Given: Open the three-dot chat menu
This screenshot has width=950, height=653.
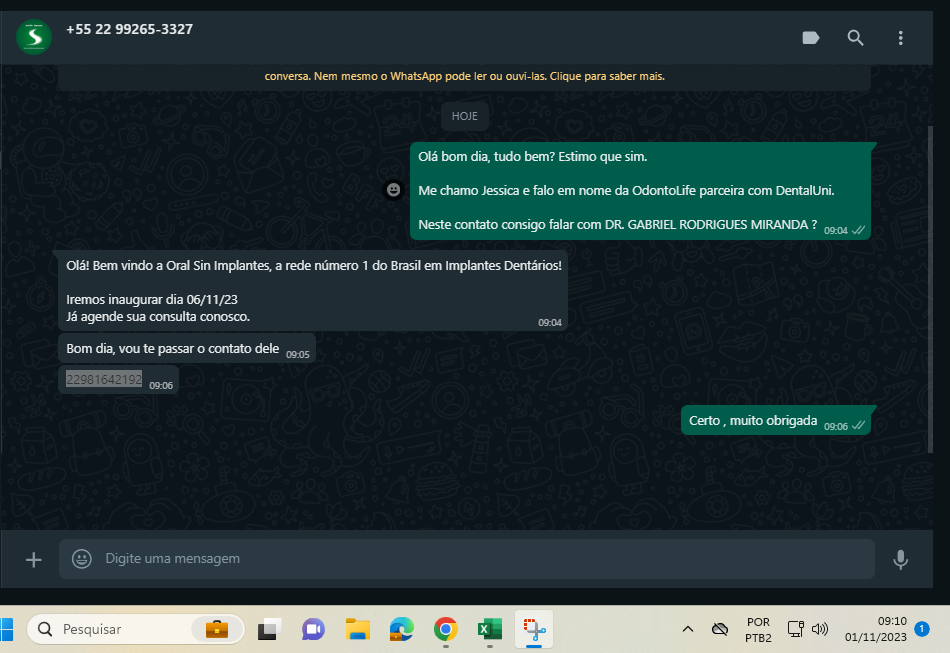Looking at the screenshot, I should point(900,38).
